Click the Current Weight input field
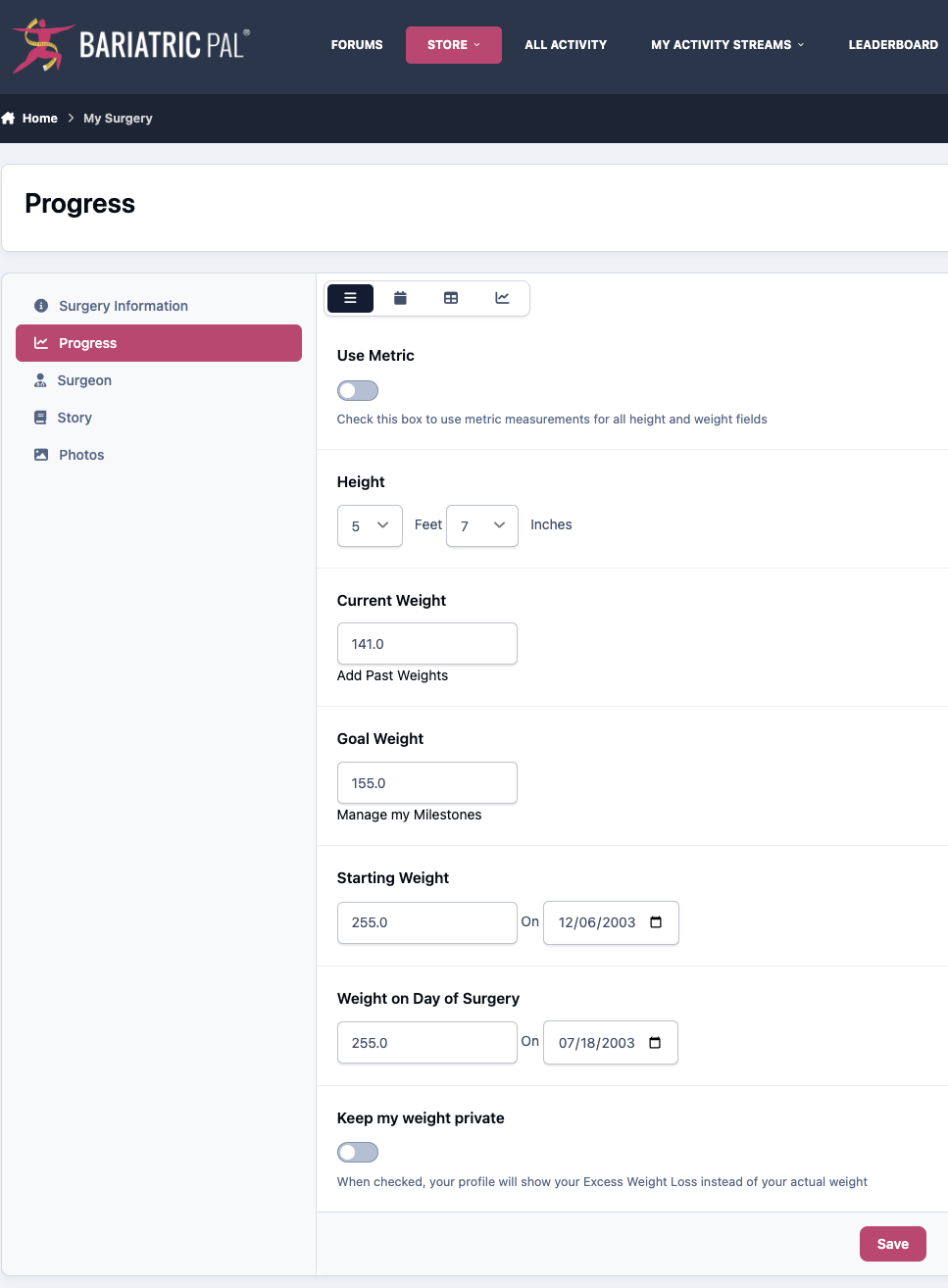948x1288 pixels. (x=427, y=644)
